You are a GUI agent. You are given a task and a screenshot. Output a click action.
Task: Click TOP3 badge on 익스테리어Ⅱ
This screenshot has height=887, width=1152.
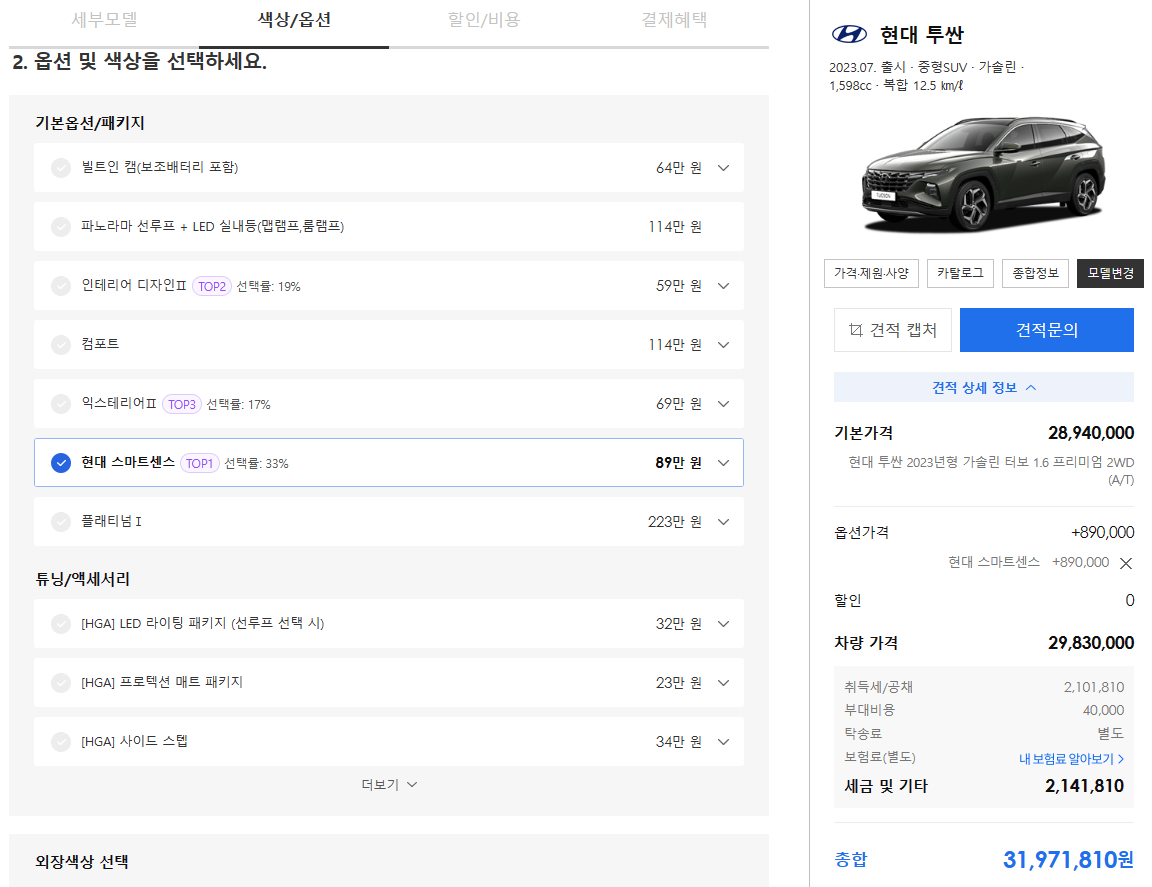coord(181,404)
